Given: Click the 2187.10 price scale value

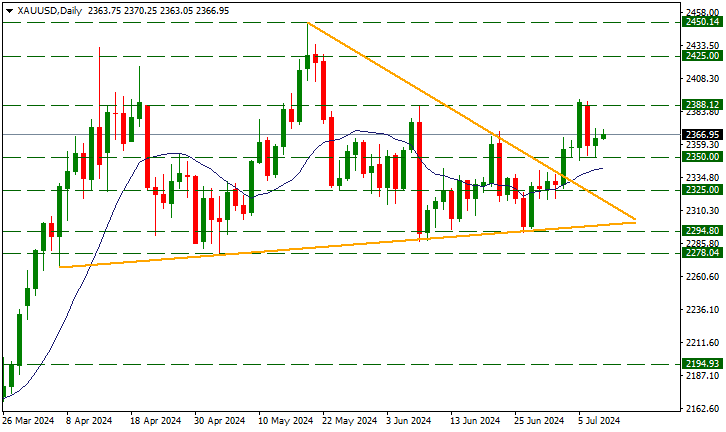Looking at the screenshot, I should pyautogui.click(x=702, y=376).
